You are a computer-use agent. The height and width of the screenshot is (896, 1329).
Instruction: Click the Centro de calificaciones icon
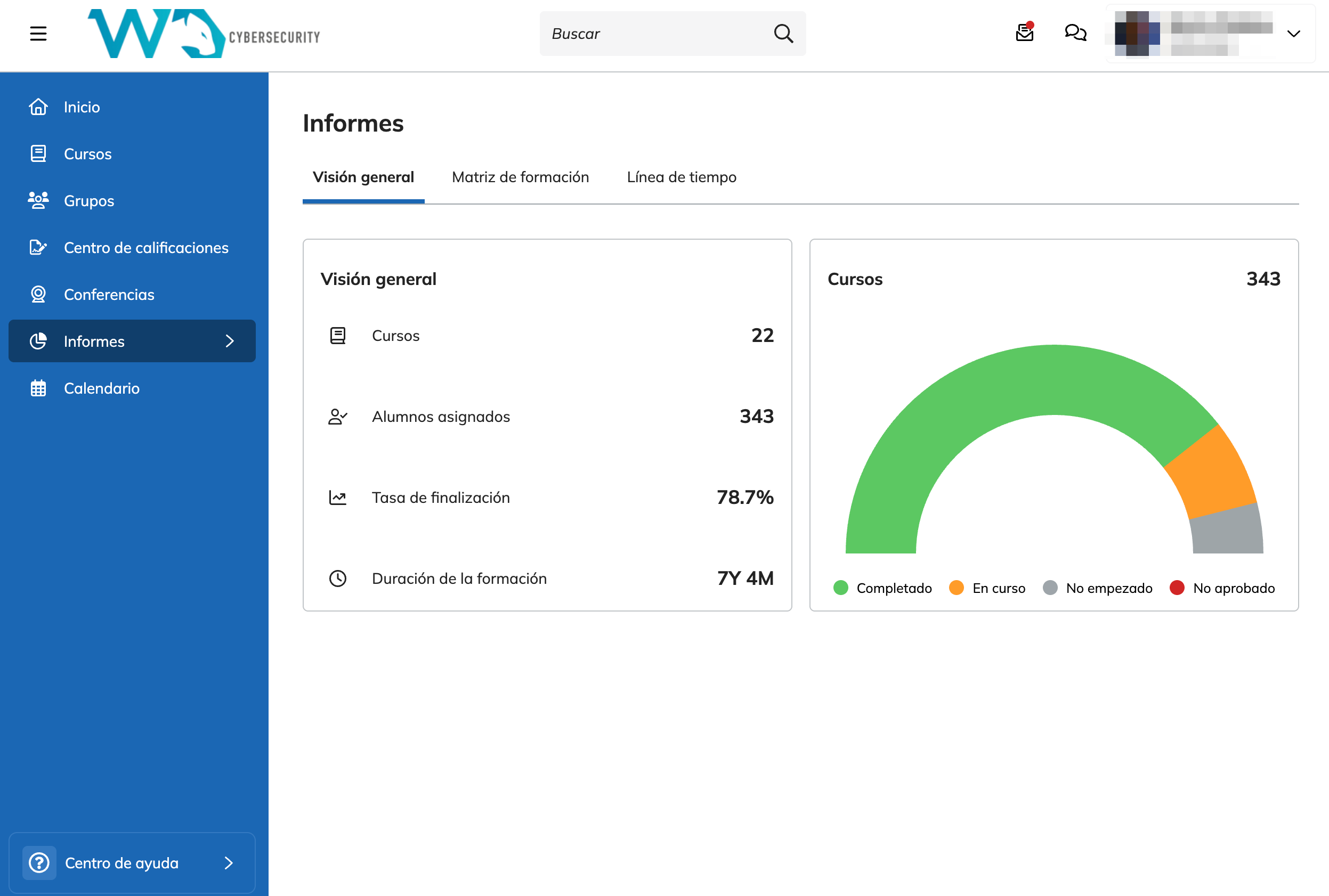[x=38, y=247]
